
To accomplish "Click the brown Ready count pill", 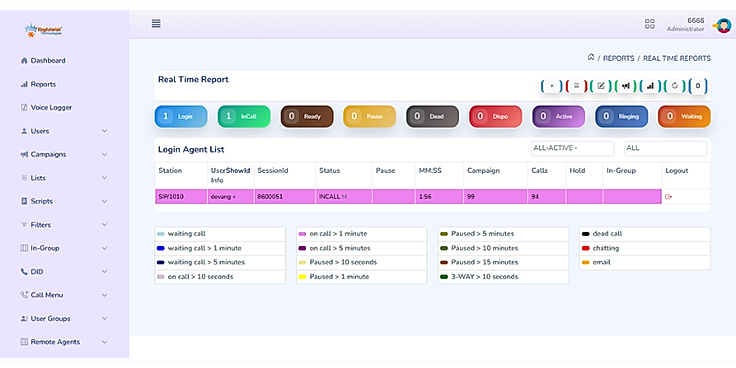I will pyautogui.click(x=307, y=116).
